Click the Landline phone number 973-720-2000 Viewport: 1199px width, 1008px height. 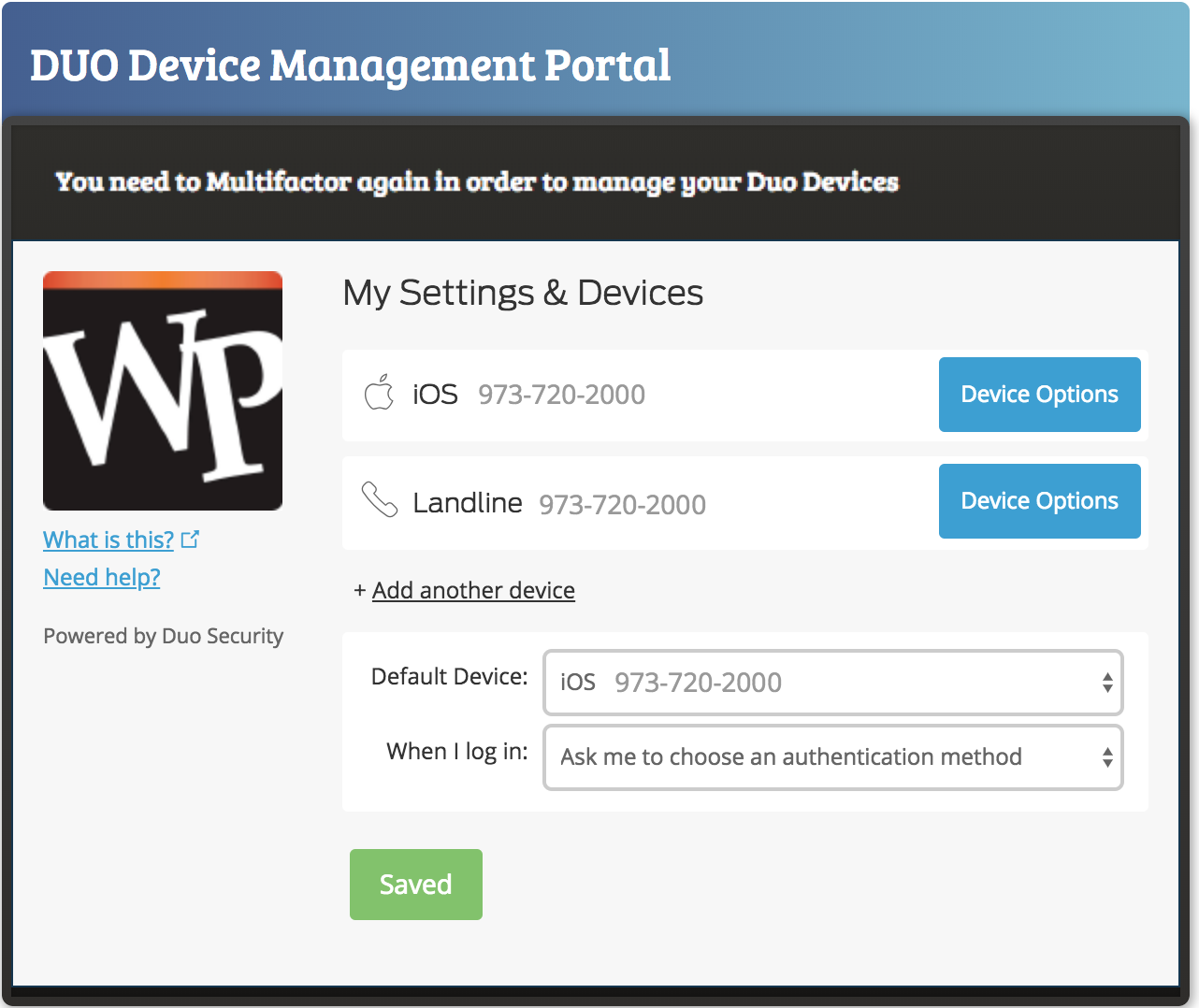point(622,505)
